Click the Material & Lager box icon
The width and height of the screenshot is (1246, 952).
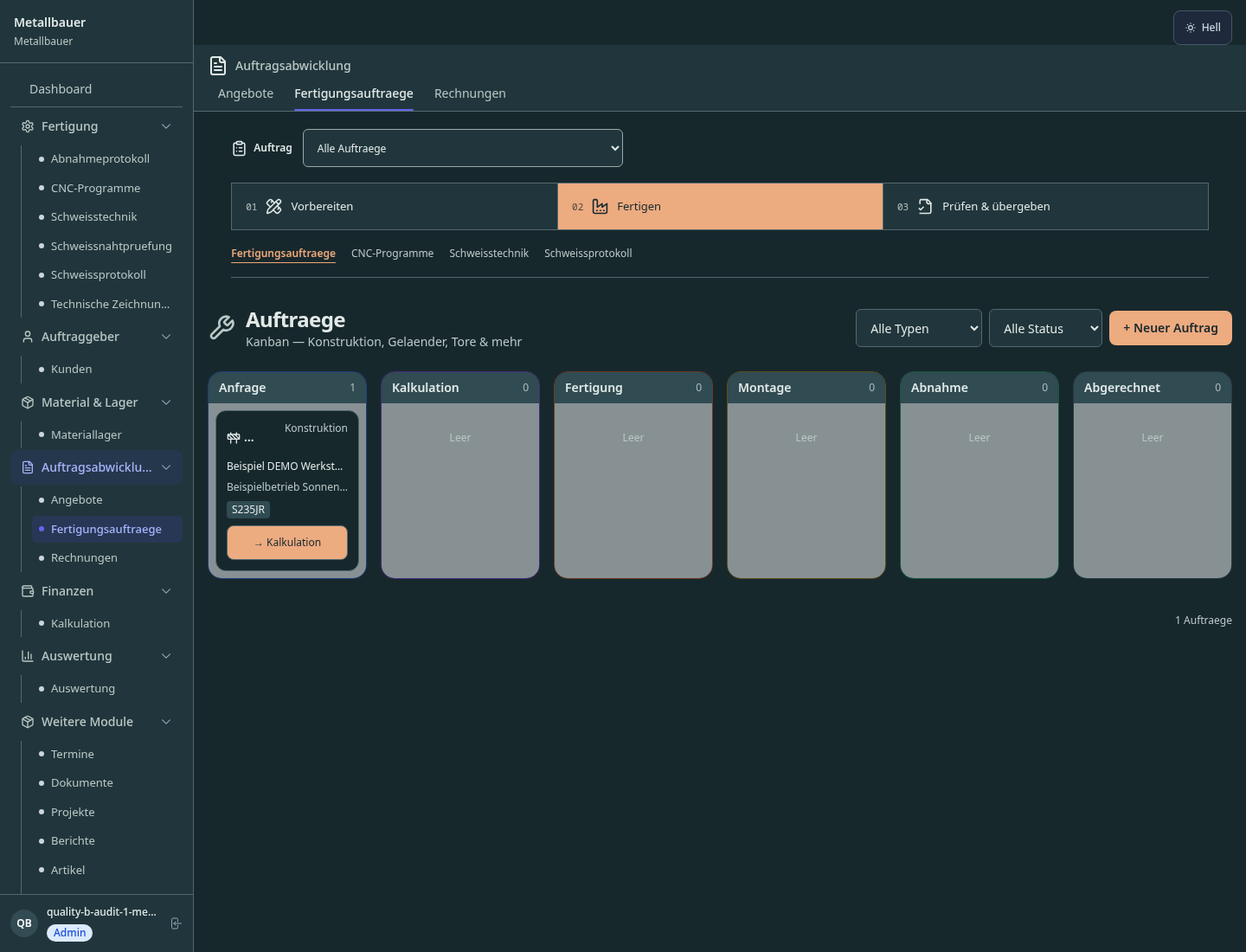(28, 402)
